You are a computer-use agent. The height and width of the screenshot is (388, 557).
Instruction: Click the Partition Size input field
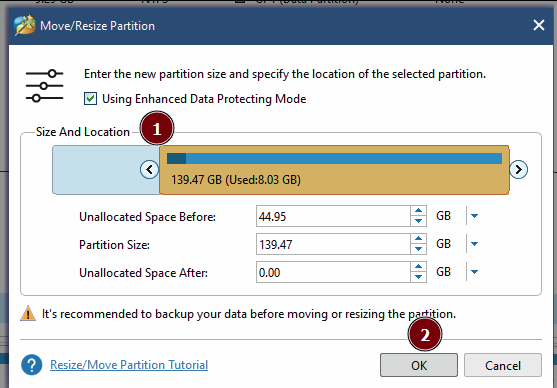[x=333, y=244]
